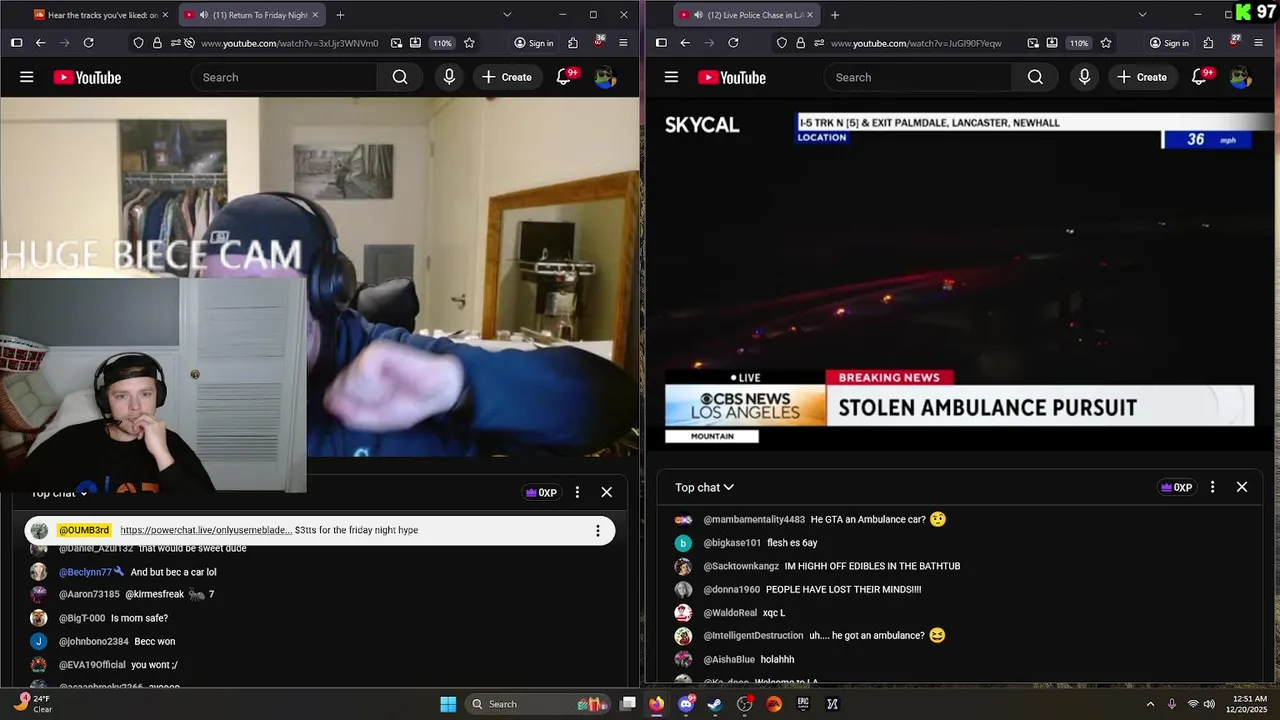Click Create in the left YouTube window
The image size is (1280, 720).
click(x=507, y=77)
